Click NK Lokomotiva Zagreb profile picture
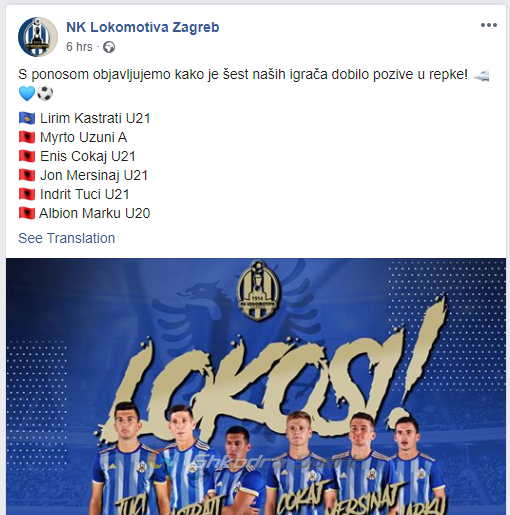Viewport: 510px width, 515px height. click(x=38, y=37)
